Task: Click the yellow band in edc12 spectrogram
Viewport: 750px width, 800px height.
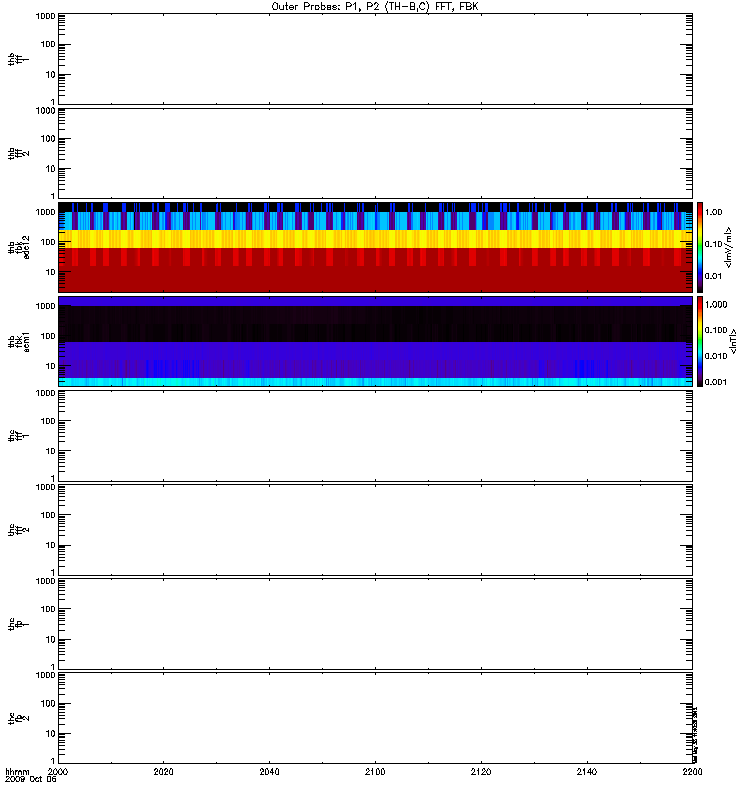Action: tap(375, 239)
